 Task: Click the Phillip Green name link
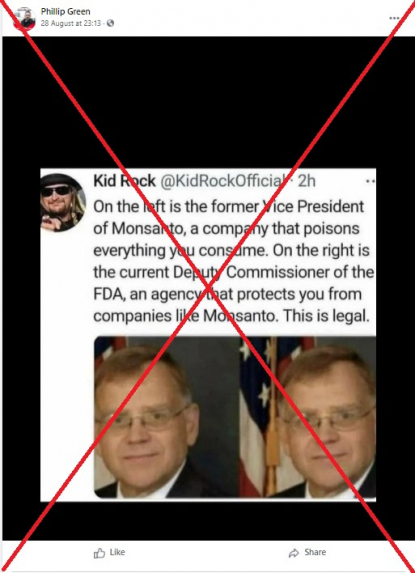[65, 12]
